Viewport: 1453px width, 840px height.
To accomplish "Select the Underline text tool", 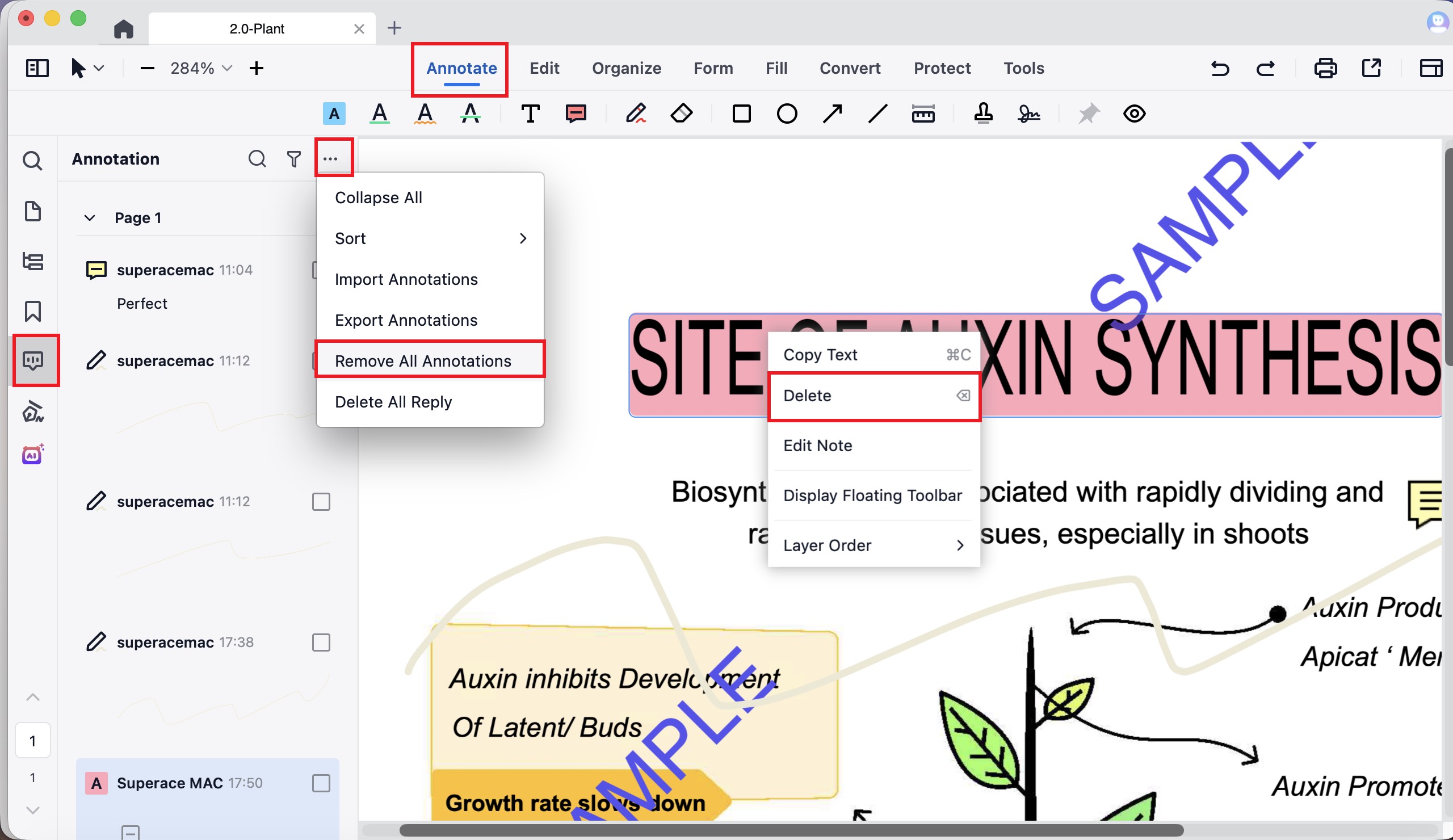I will pos(379,114).
